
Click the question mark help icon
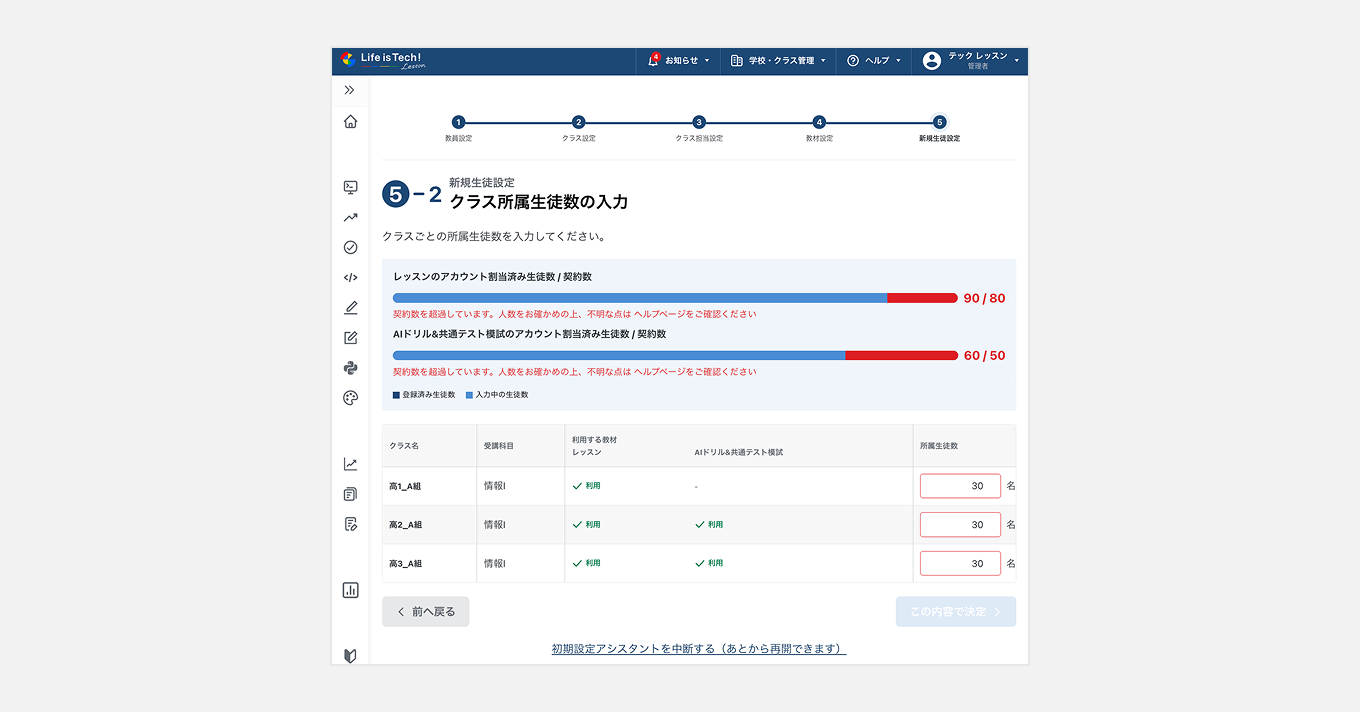(x=853, y=61)
